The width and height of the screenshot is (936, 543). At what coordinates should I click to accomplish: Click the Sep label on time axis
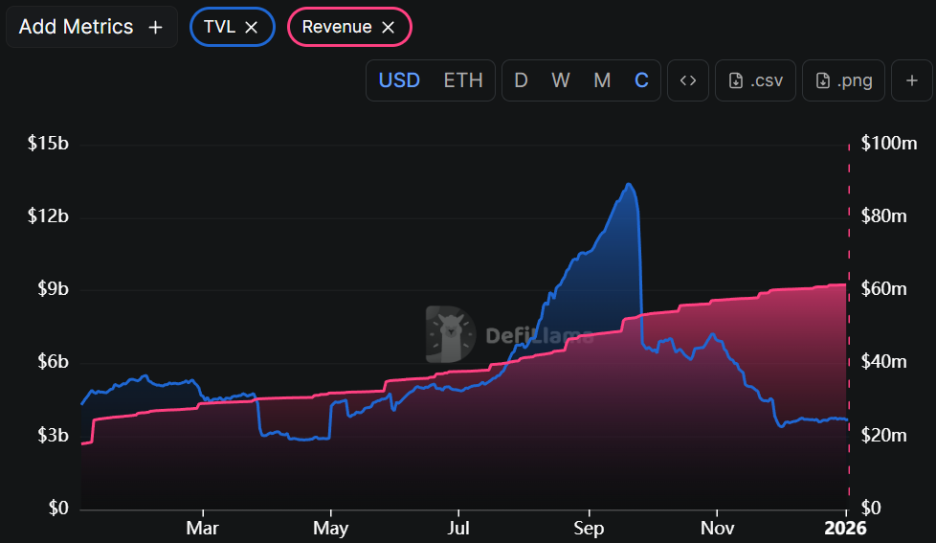589,528
